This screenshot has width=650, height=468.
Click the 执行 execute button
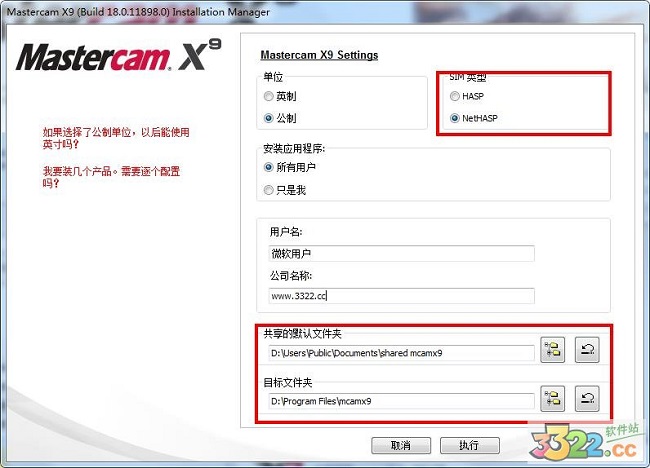pos(469,446)
